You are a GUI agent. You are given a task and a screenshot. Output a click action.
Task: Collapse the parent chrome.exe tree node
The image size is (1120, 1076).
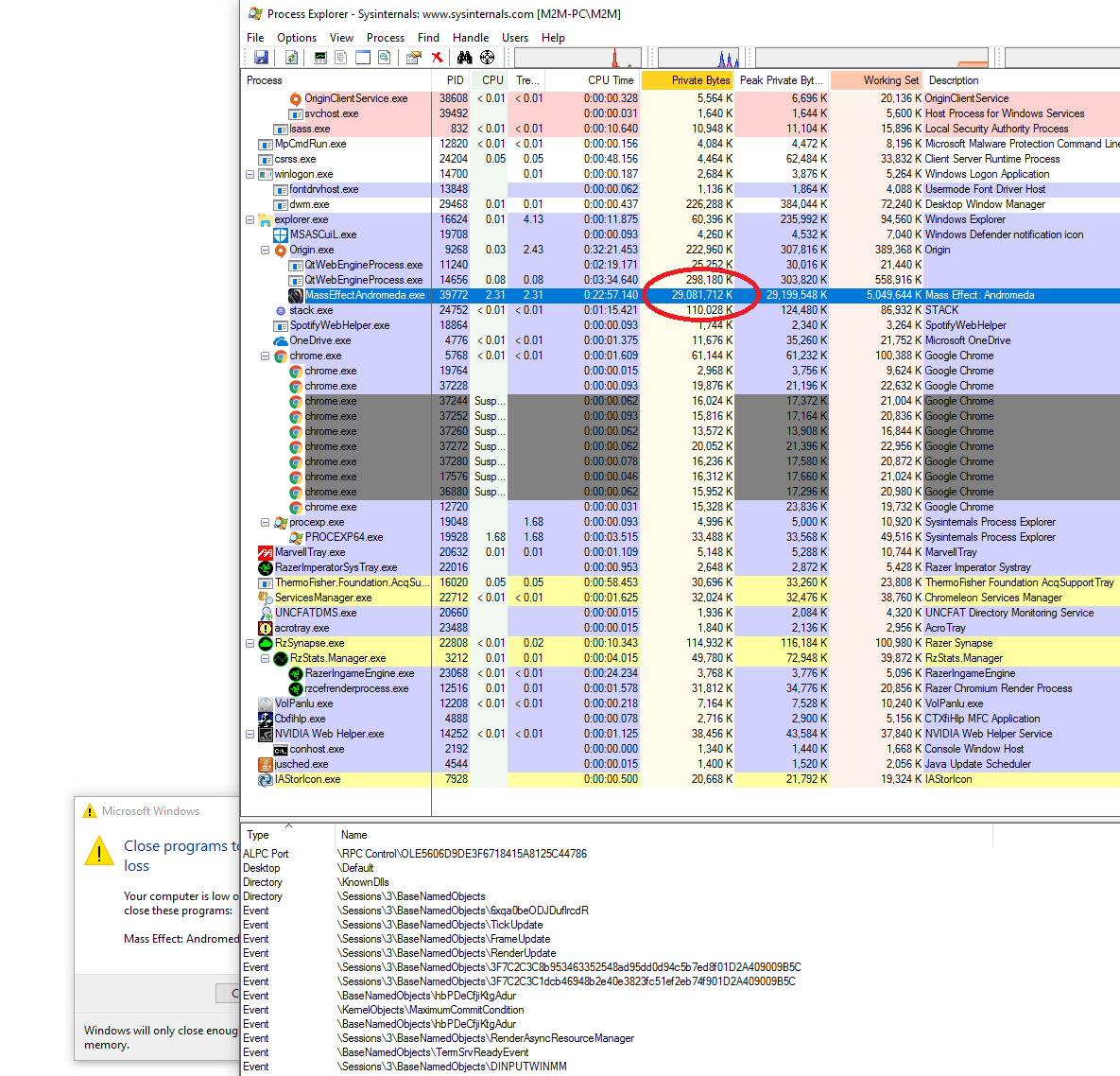(265, 356)
